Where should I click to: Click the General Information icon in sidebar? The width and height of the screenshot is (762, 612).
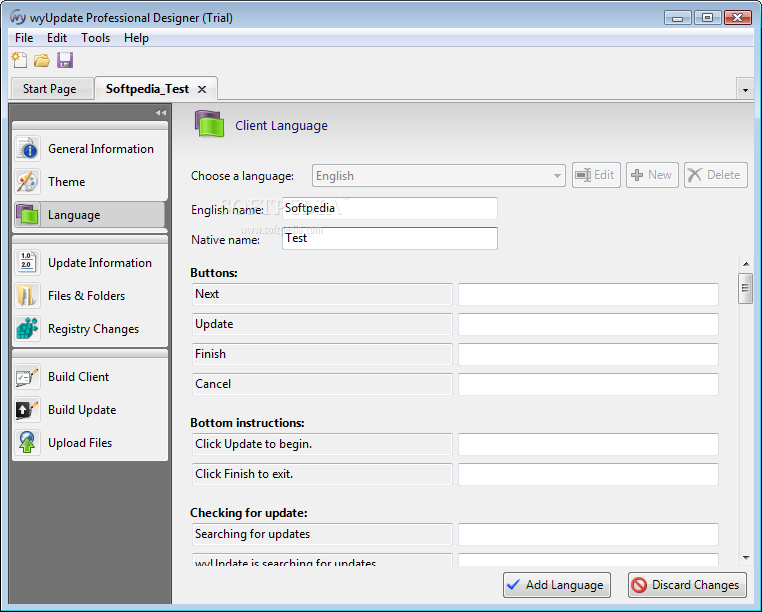[x=27, y=149]
